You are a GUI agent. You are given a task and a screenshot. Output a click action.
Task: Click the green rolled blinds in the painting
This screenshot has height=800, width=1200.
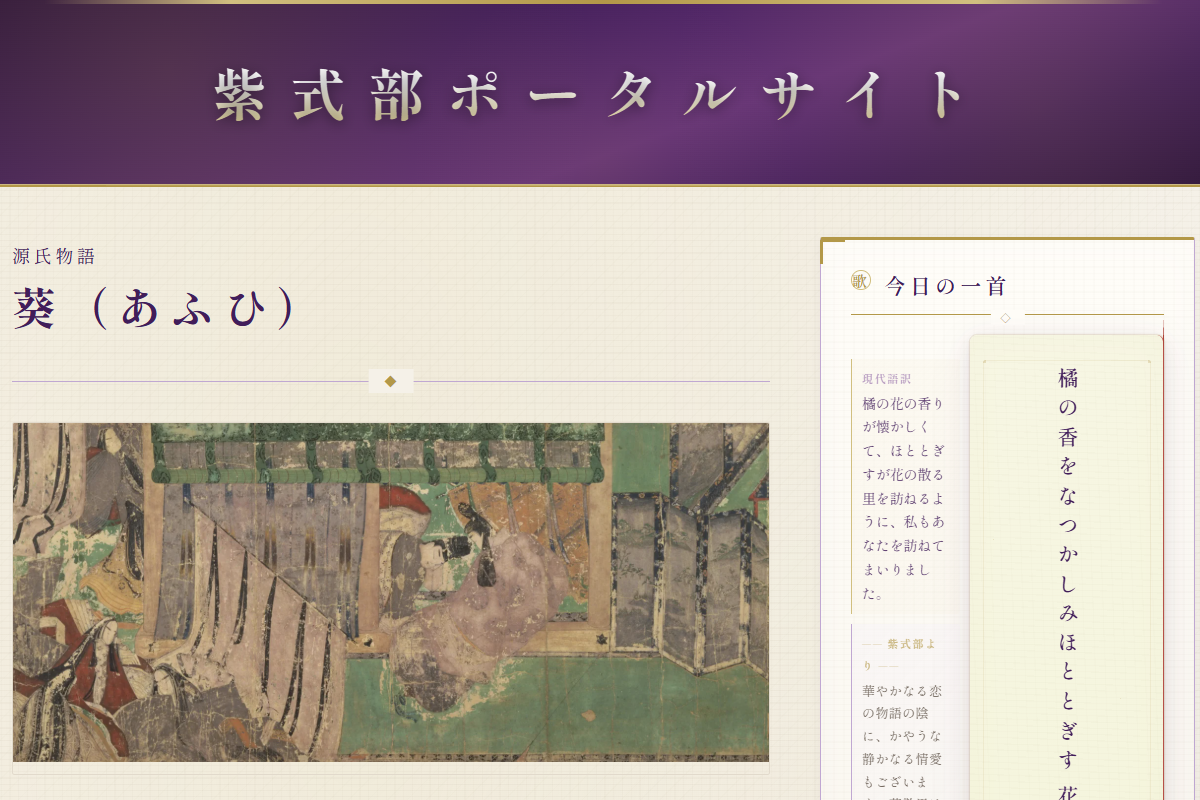coord(380,458)
